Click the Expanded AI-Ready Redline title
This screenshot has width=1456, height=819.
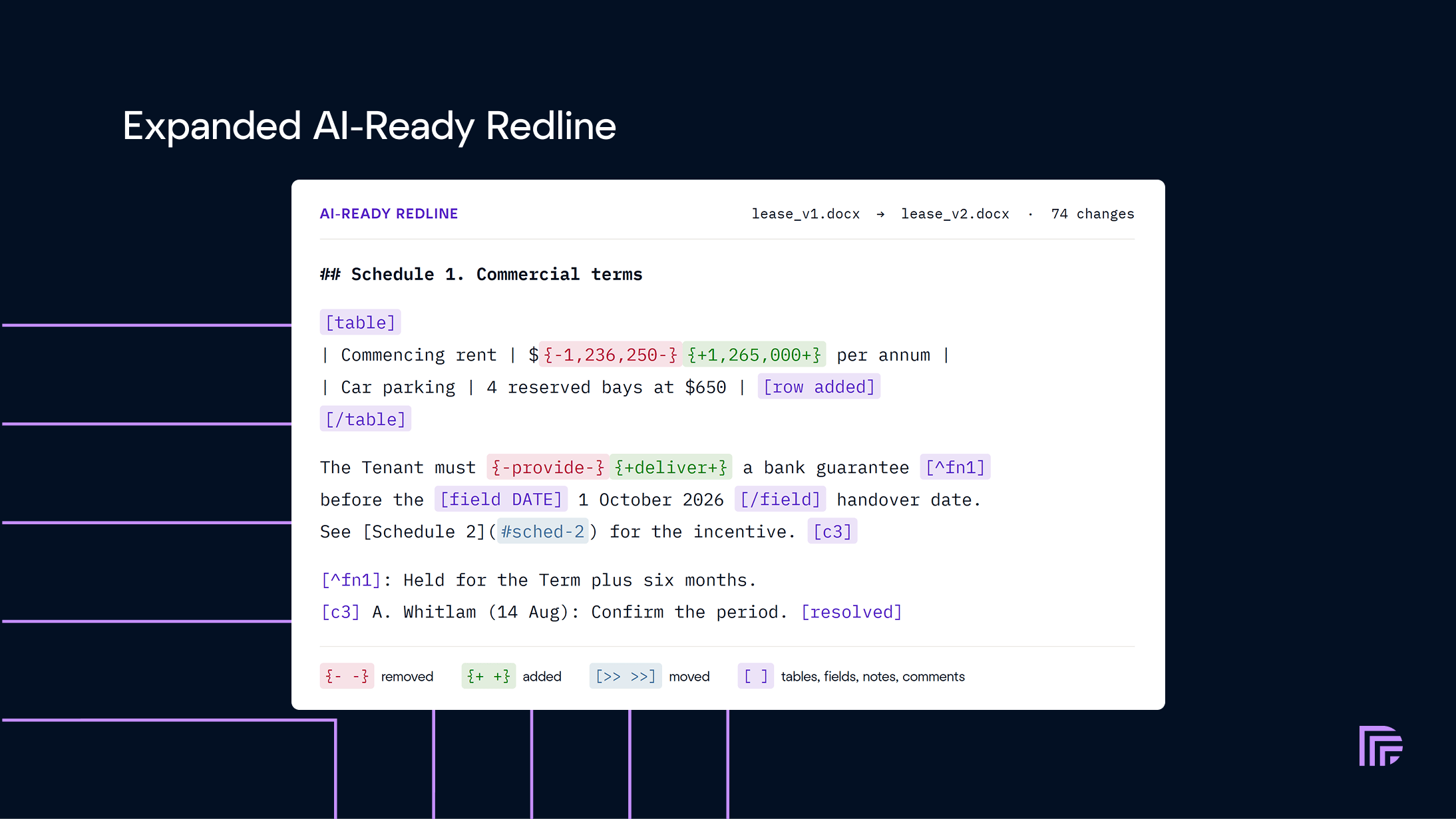pyautogui.click(x=369, y=125)
